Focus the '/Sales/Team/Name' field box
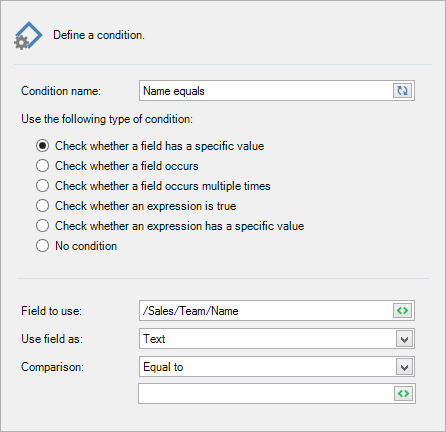 pos(266,311)
